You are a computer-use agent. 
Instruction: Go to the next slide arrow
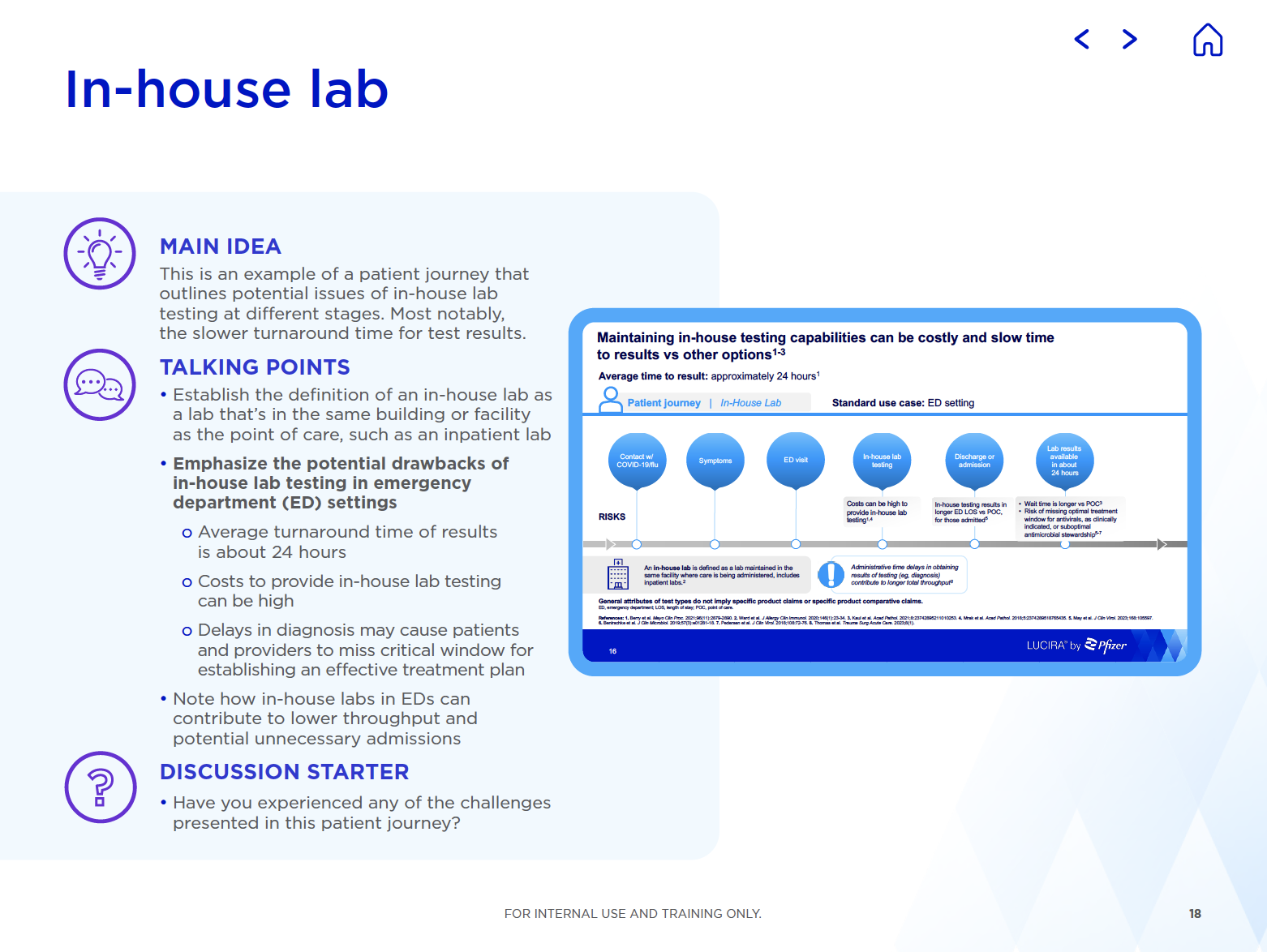pos(1129,39)
